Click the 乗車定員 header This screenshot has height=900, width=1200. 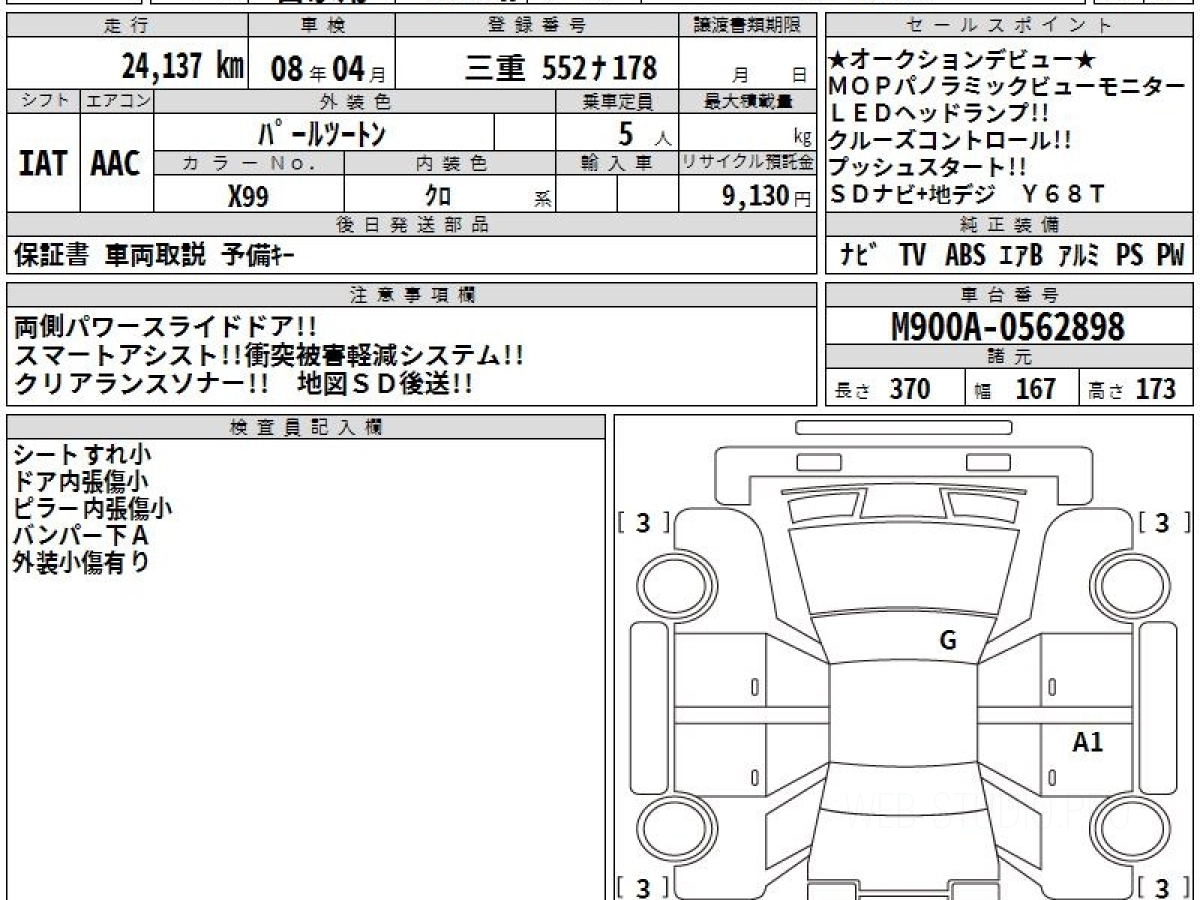click(x=617, y=101)
